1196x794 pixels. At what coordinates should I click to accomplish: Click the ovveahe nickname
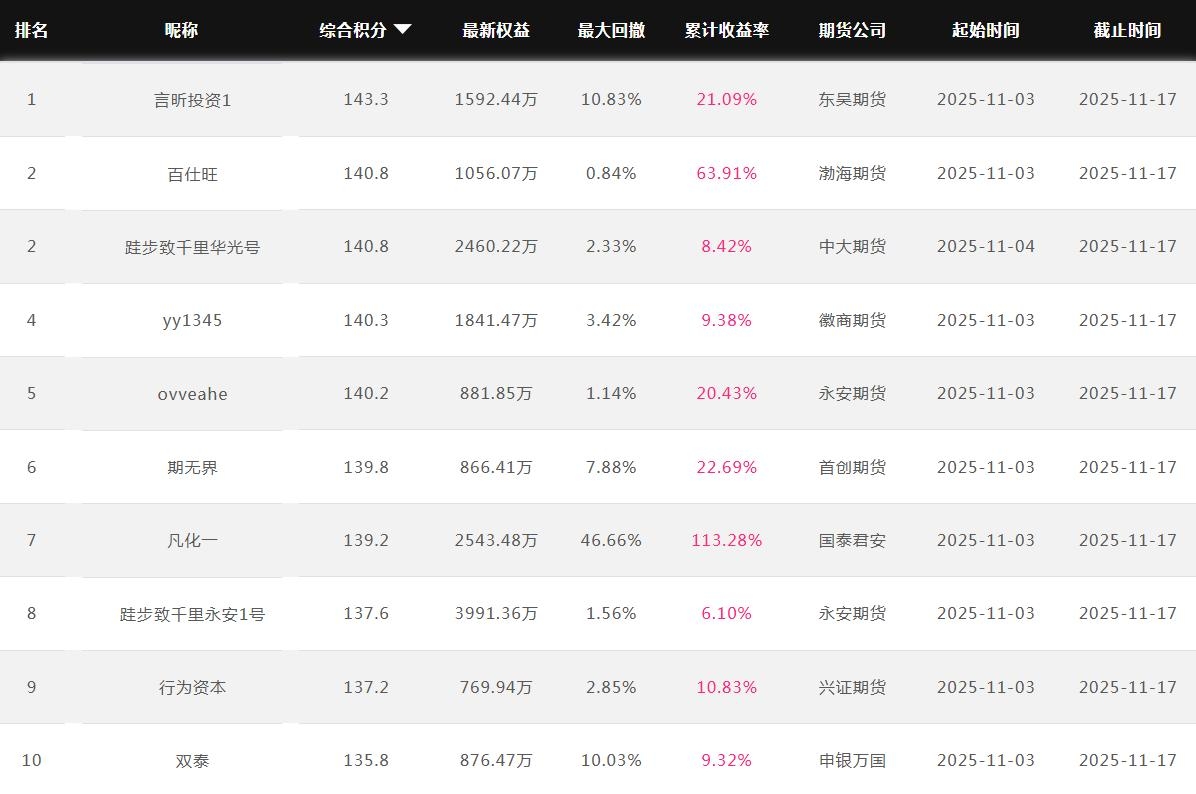tap(192, 394)
